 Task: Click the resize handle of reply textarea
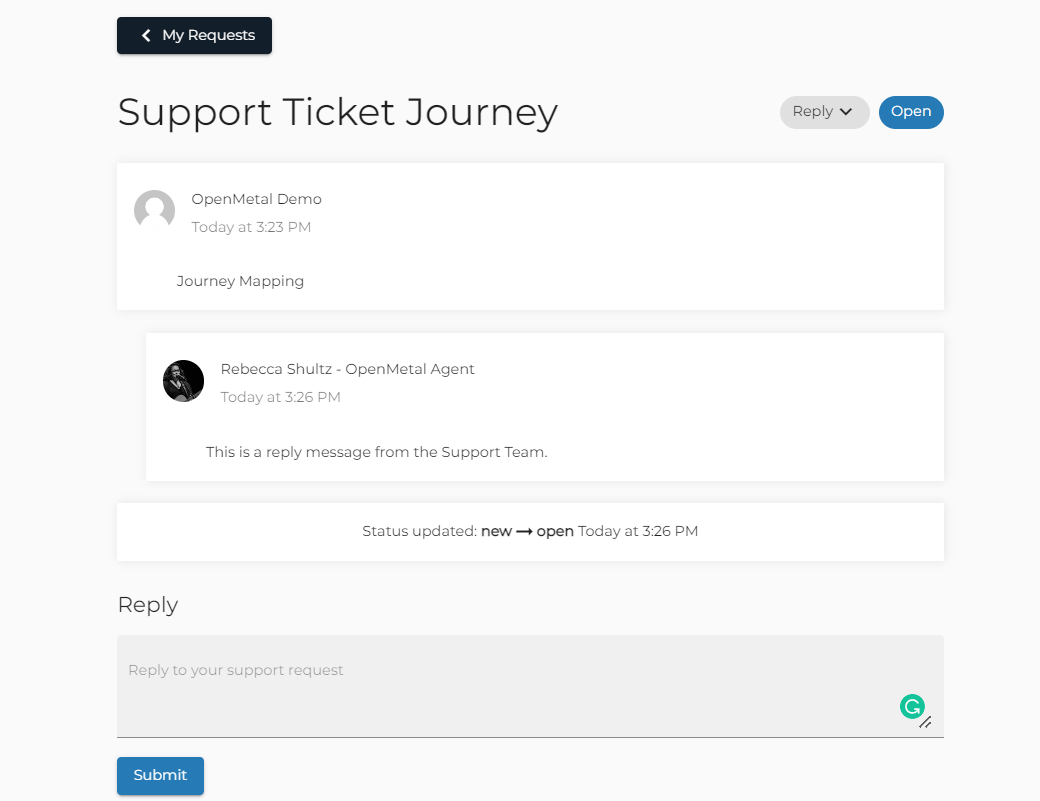point(926,722)
